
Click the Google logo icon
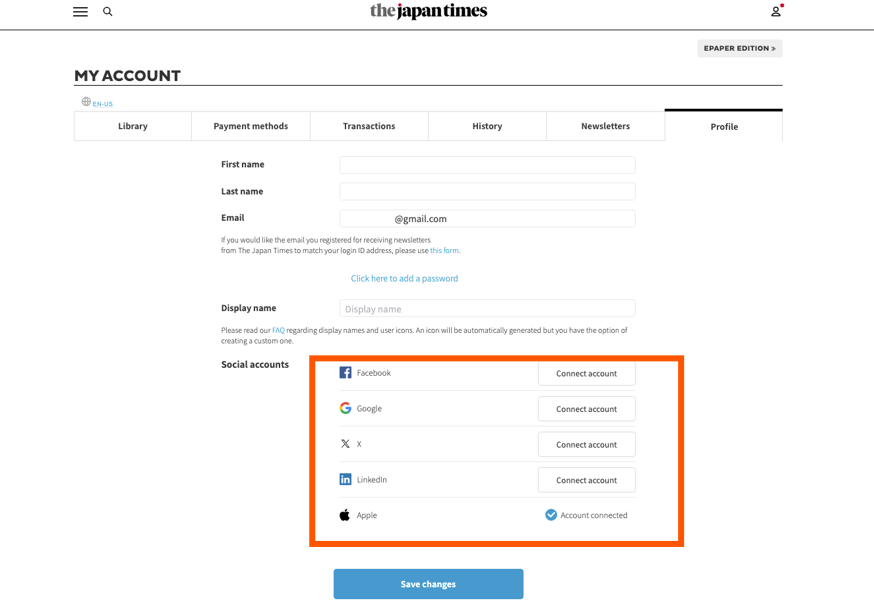(x=345, y=408)
